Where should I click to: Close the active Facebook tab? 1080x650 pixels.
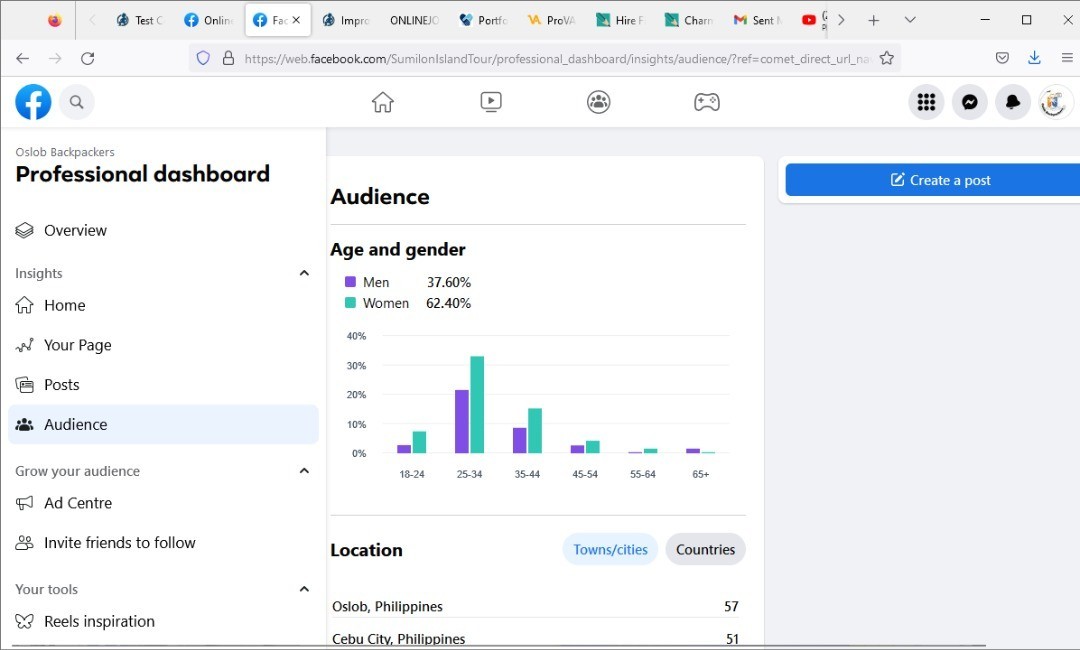(296, 20)
